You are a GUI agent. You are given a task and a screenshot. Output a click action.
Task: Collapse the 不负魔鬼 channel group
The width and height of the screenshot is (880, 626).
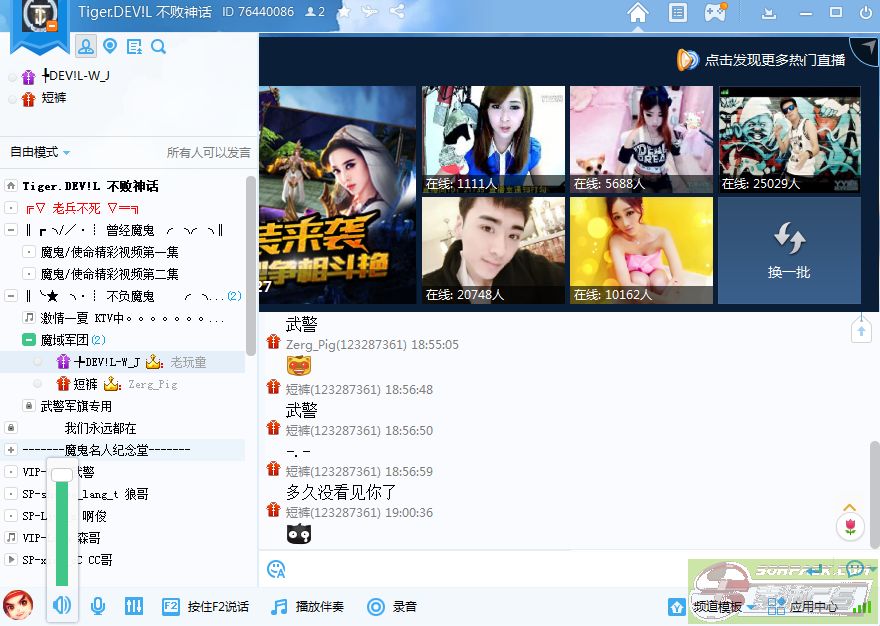tap(10, 296)
